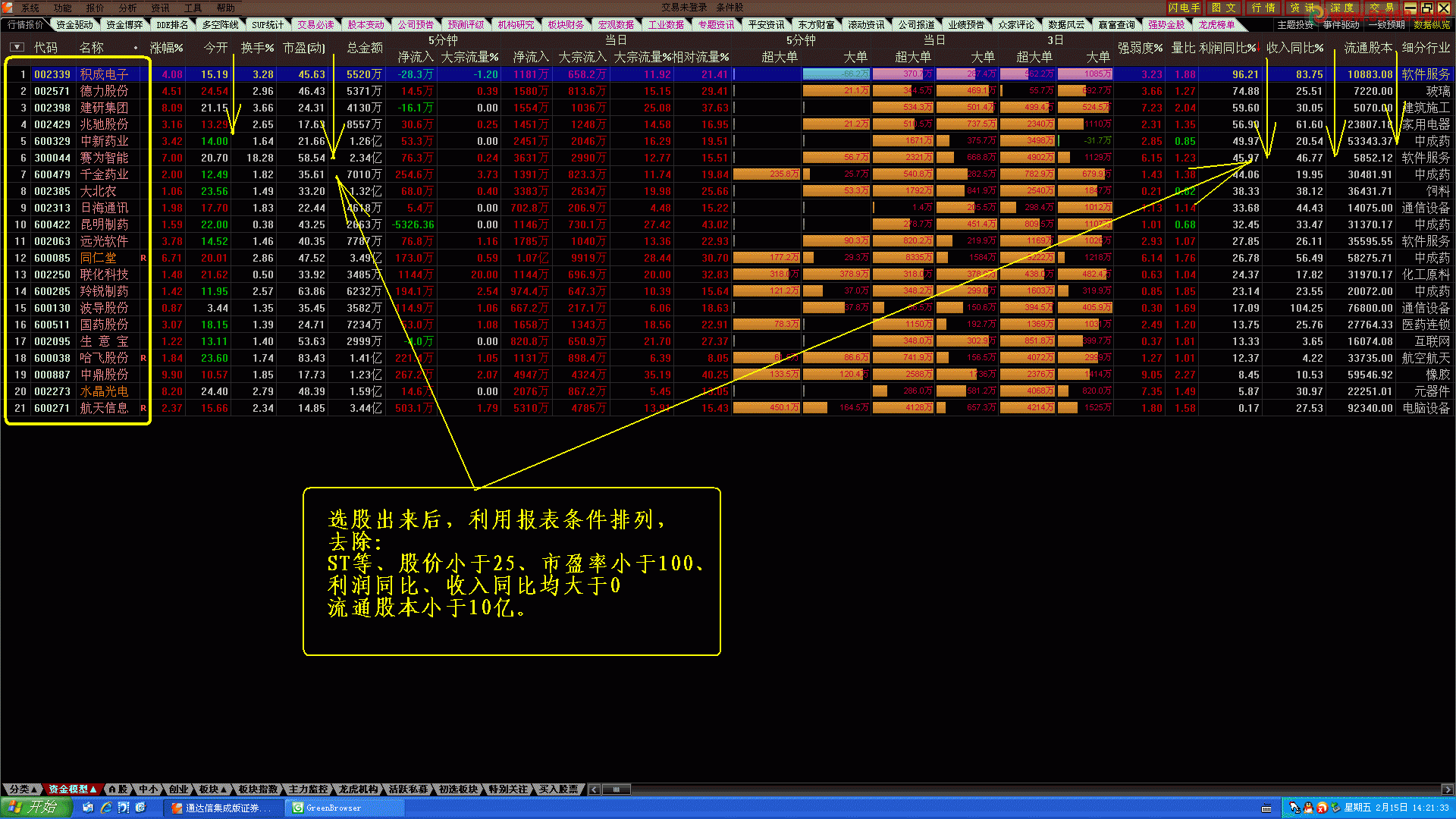The width and height of the screenshot is (1456, 819).
Task: Open the 系统 menu
Action: tap(30, 8)
